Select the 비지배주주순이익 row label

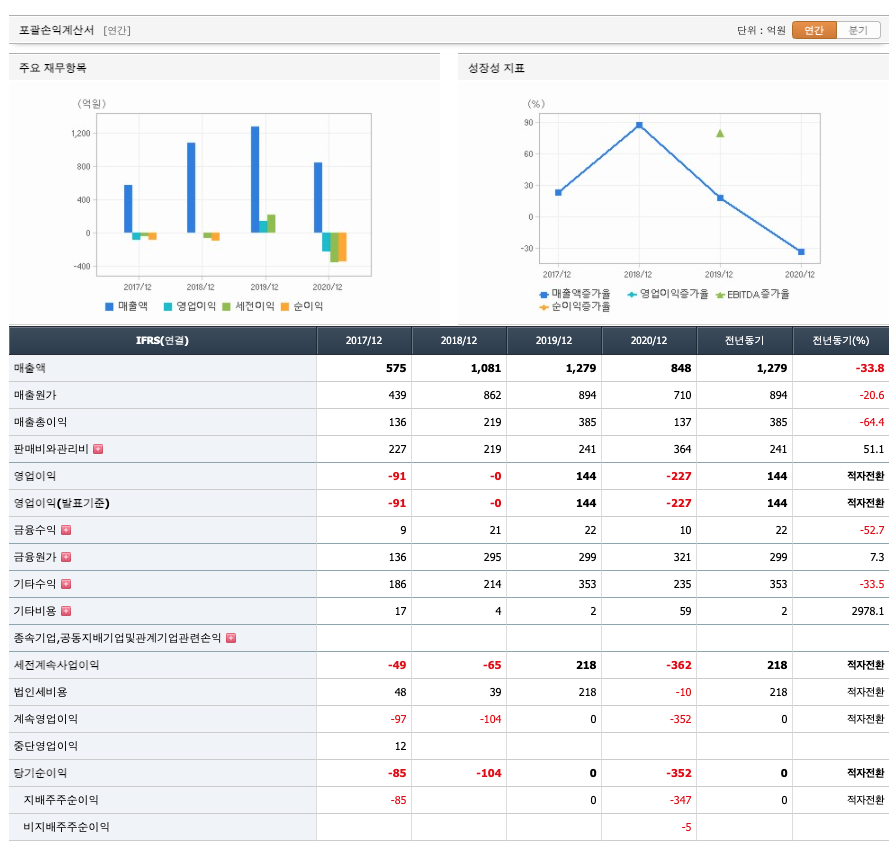[66, 827]
